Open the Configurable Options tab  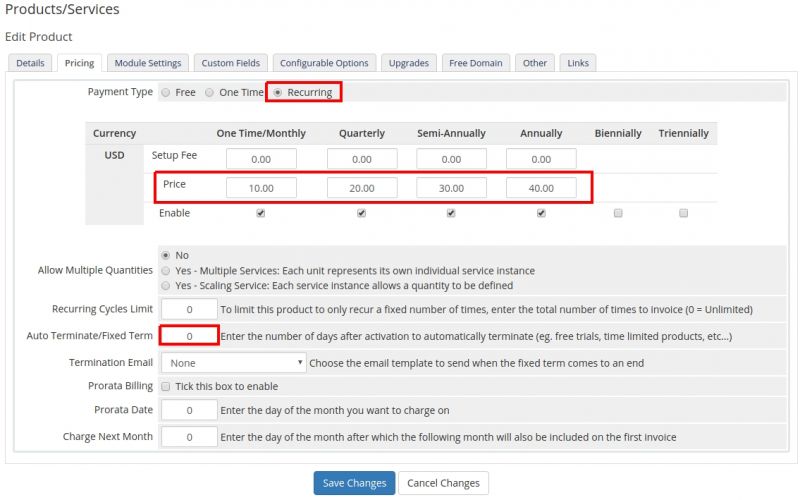(325, 63)
